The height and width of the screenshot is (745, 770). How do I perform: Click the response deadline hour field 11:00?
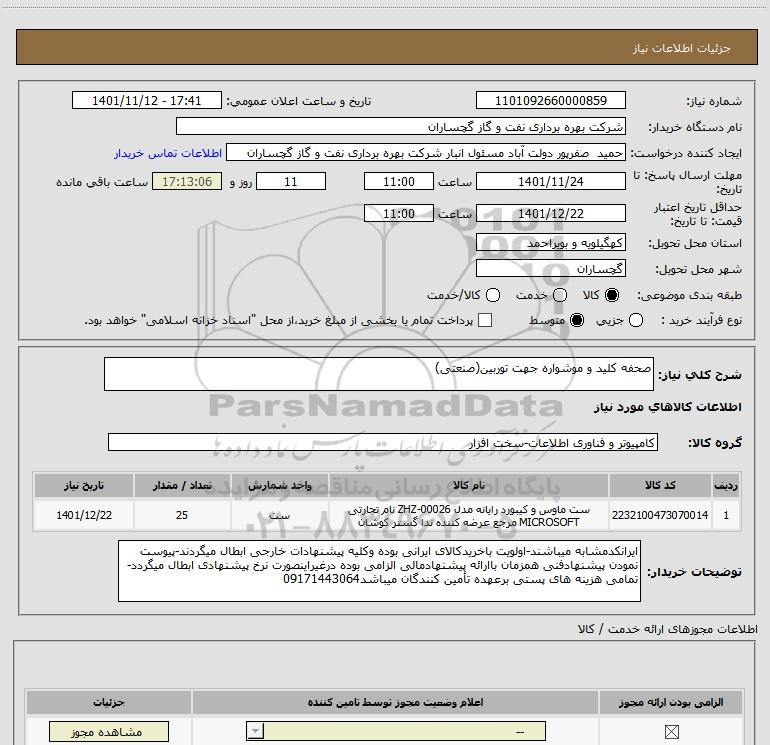[x=399, y=182]
